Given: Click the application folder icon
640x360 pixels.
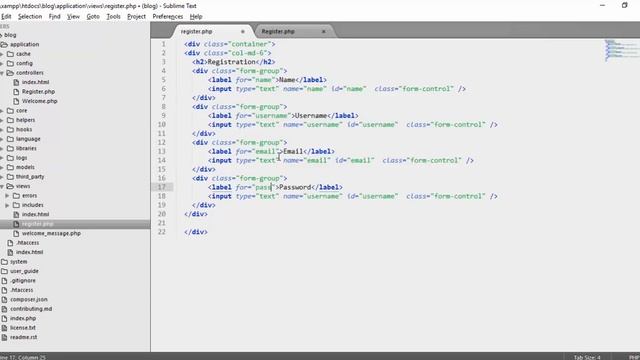Looking at the screenshot, I should coord(4,44).
